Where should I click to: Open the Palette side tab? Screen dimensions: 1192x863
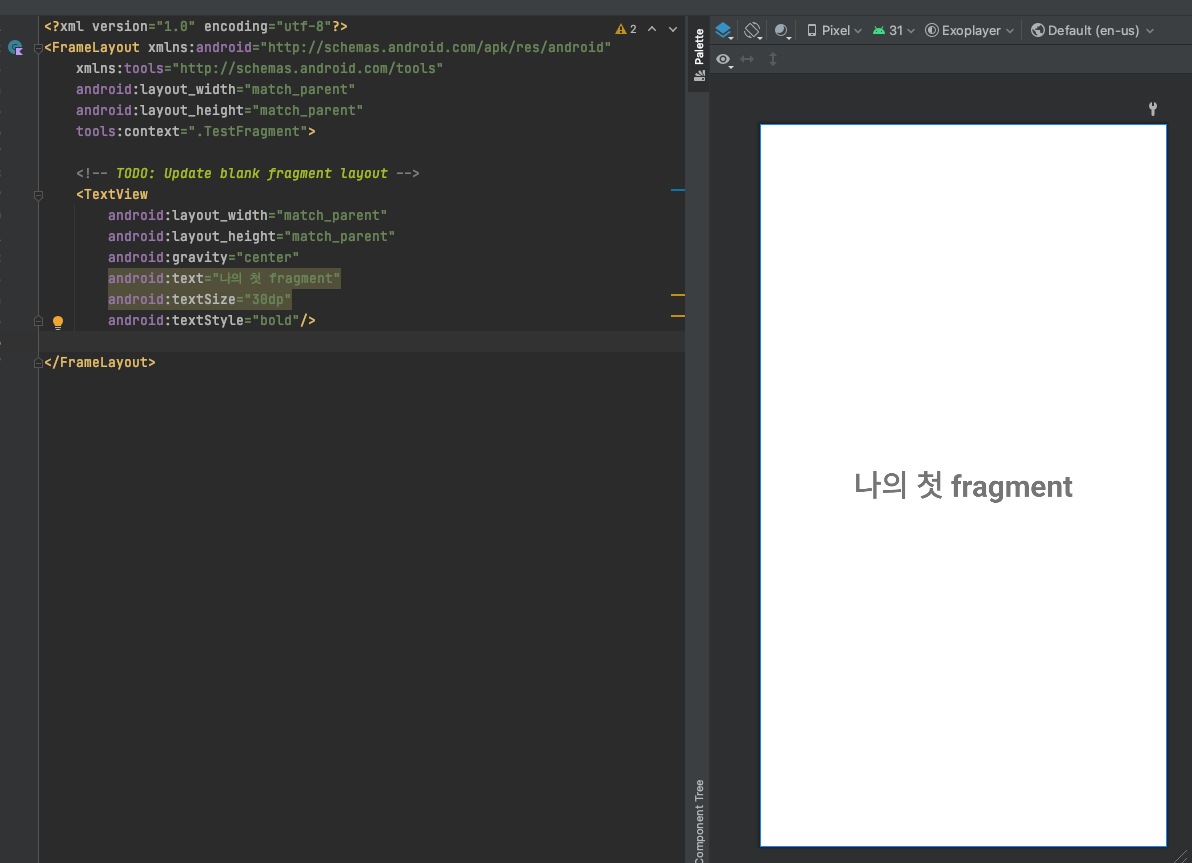699,54
